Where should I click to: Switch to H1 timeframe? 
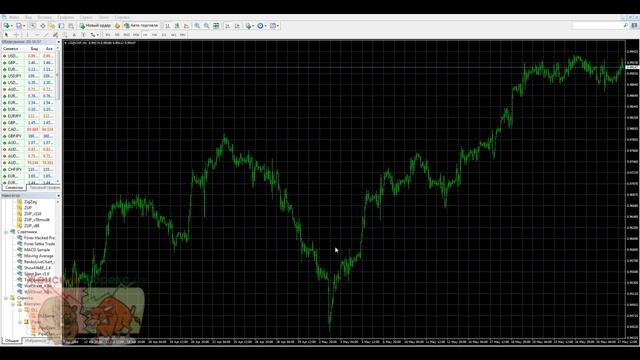(x=145, y=35)
